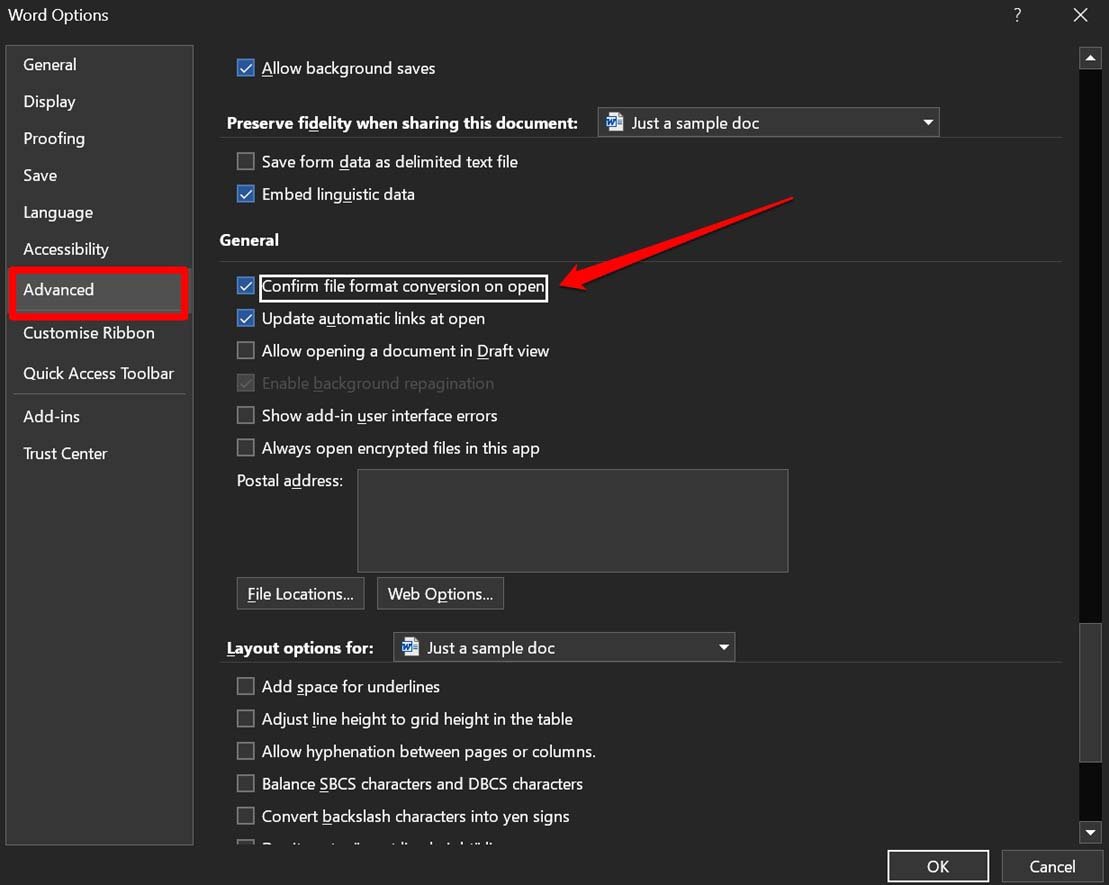
Task: Click the vertical scrollbar thumb
Action: point(1090,692)
